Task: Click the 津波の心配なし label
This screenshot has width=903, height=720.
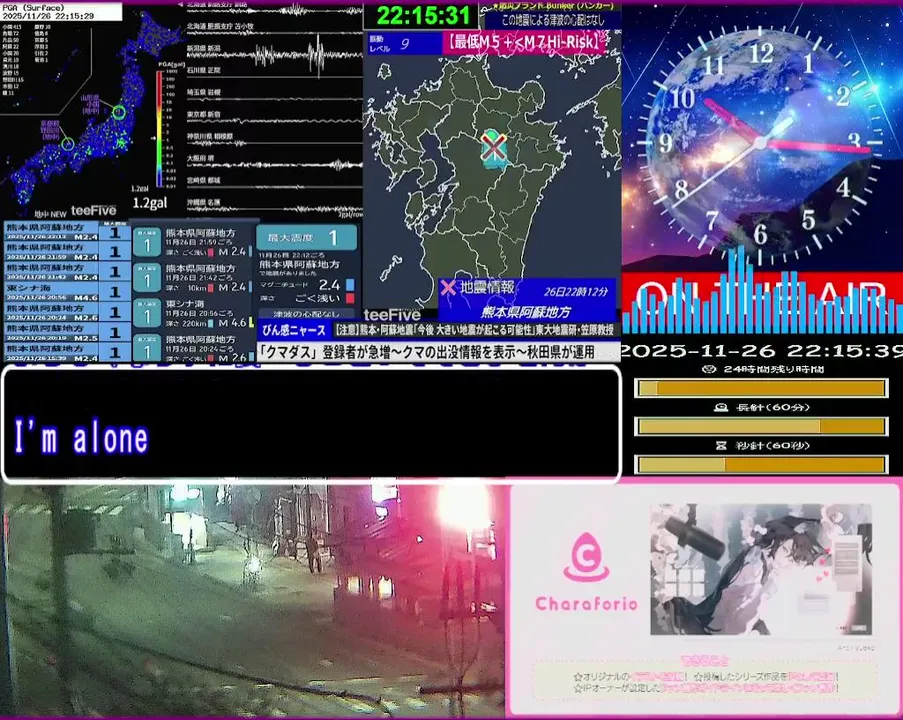Action: (305, 314)
